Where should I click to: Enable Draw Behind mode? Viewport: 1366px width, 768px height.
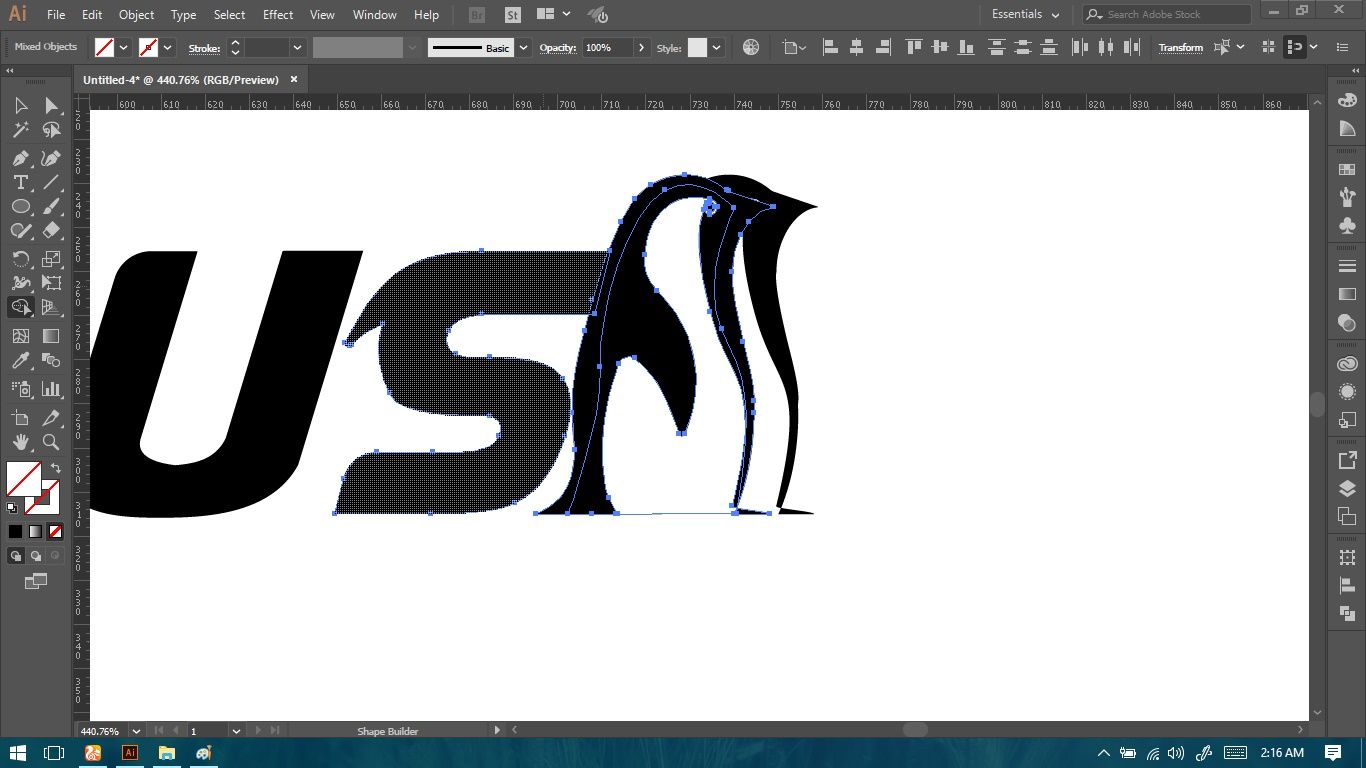(36, 555)
